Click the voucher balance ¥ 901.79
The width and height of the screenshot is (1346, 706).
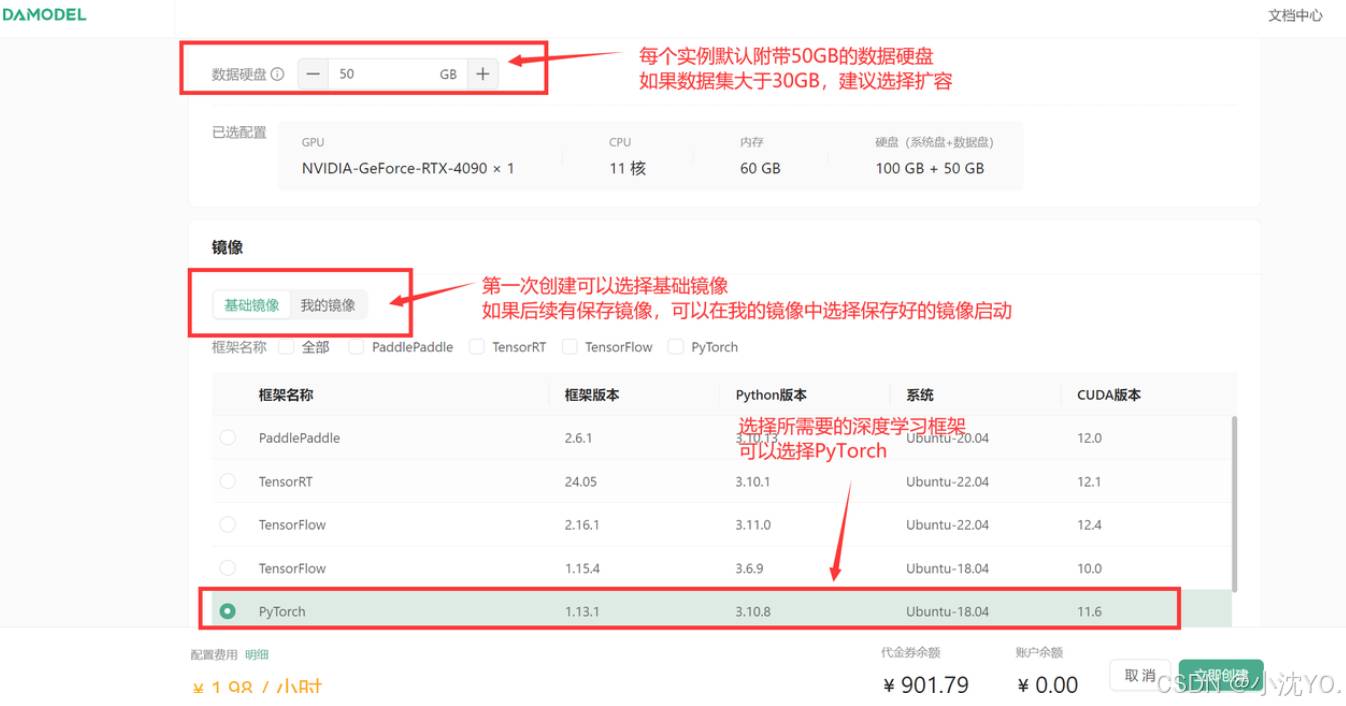tap(926, 685)
